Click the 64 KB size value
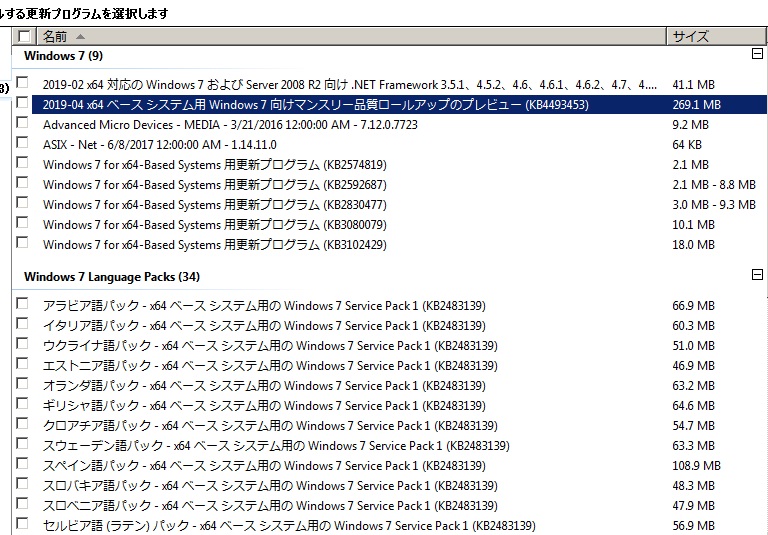Image resolution: width=768 pixels, height=535 pixels. click(687, 145)
